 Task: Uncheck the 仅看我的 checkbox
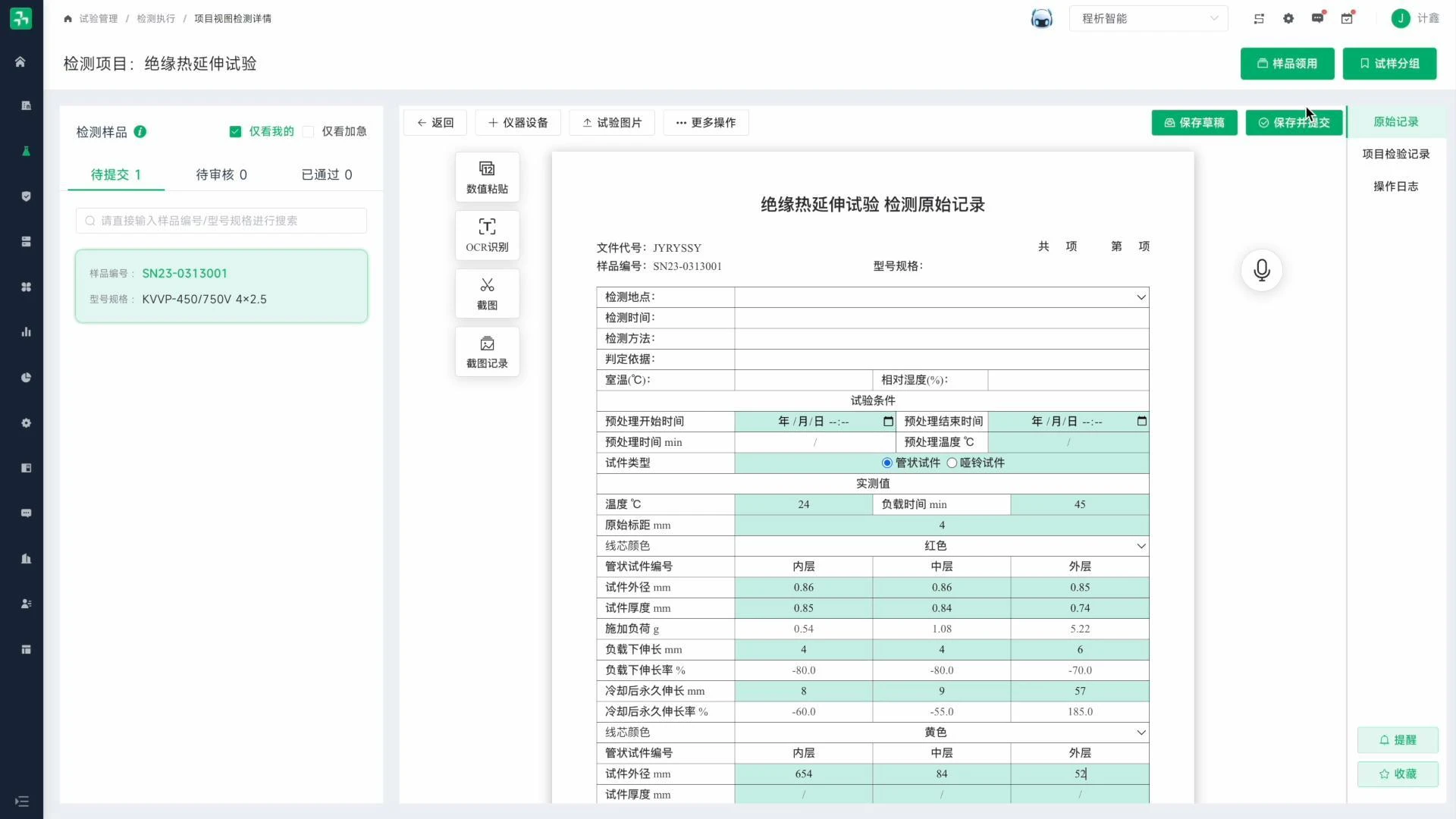[235, 131]
